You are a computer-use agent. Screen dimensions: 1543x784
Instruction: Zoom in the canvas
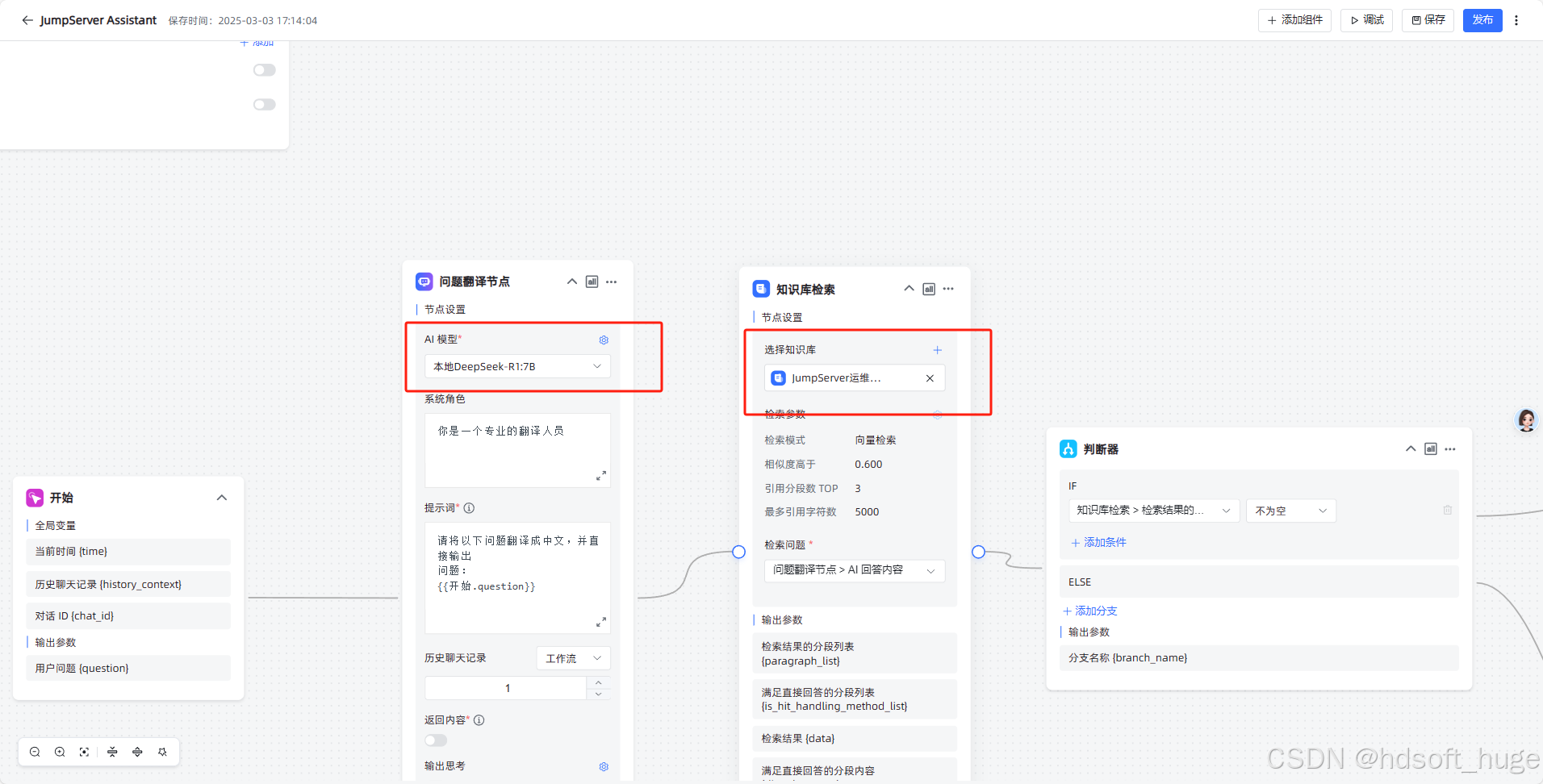[x=60, y=752]
